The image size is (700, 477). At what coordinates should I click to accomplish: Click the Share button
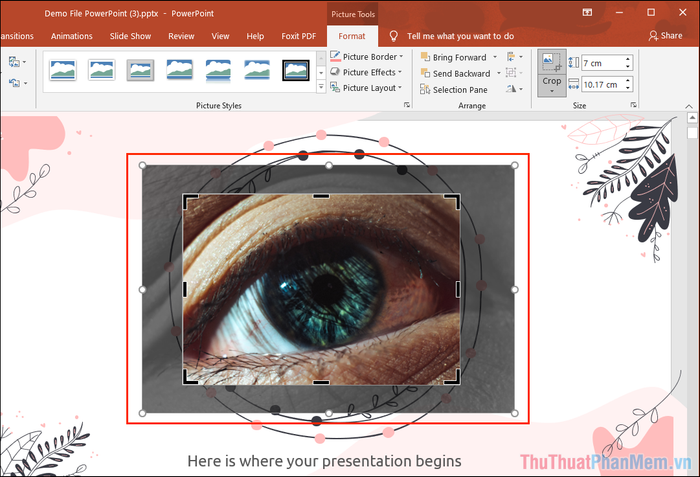coord(665,36)
